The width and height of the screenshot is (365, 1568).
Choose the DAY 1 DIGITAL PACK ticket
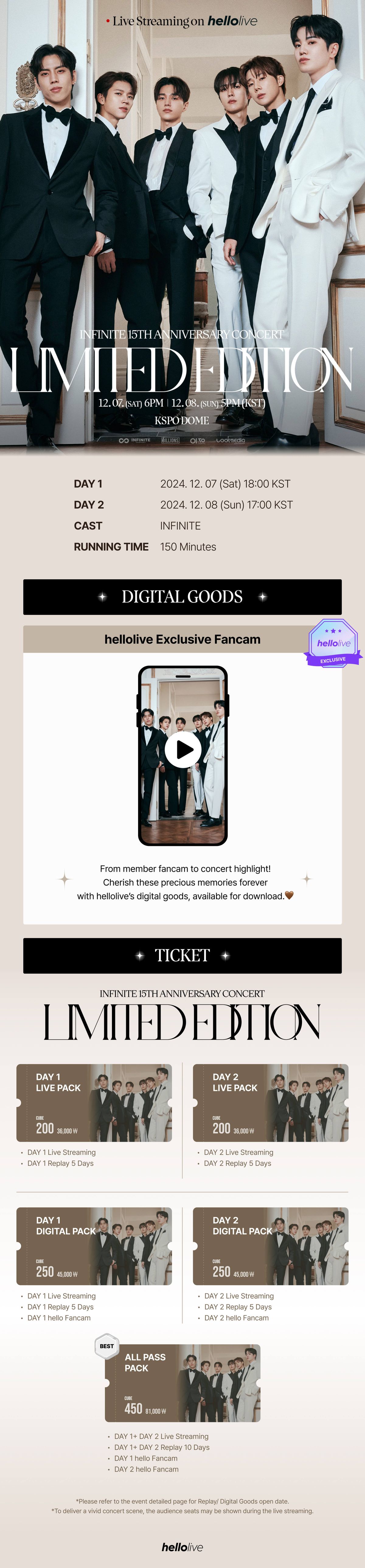[94, 1247]
